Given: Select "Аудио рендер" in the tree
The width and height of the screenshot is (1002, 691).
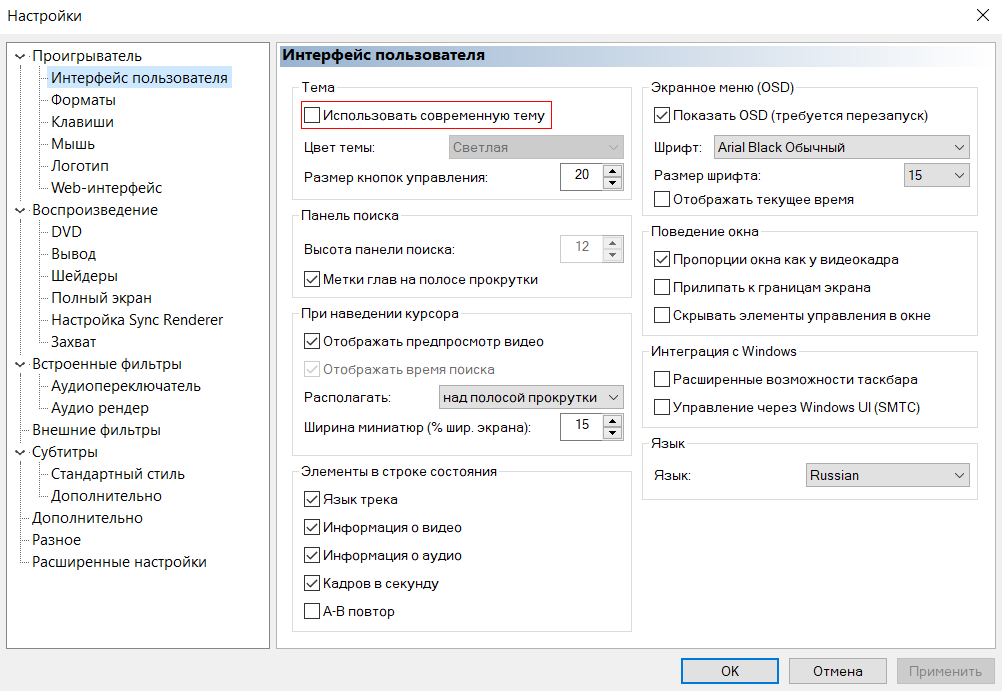Looking at the screenshot, I should click(100, 408).
